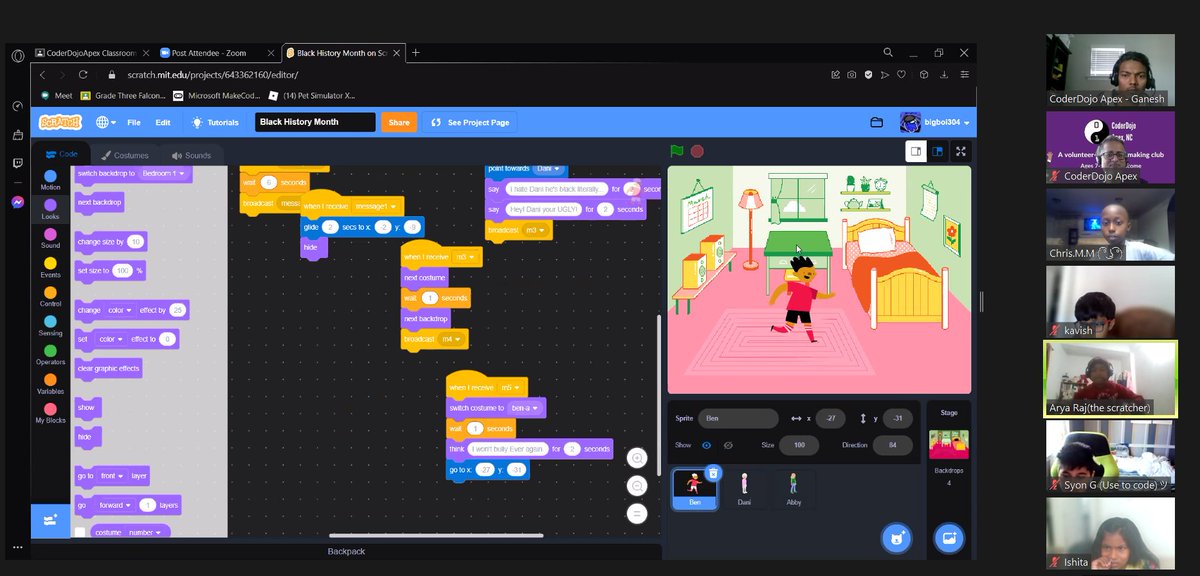Screen dimensions: 1200x576
Task: Select the Stage backdrop thumbnail
Action: pos(948,444)
